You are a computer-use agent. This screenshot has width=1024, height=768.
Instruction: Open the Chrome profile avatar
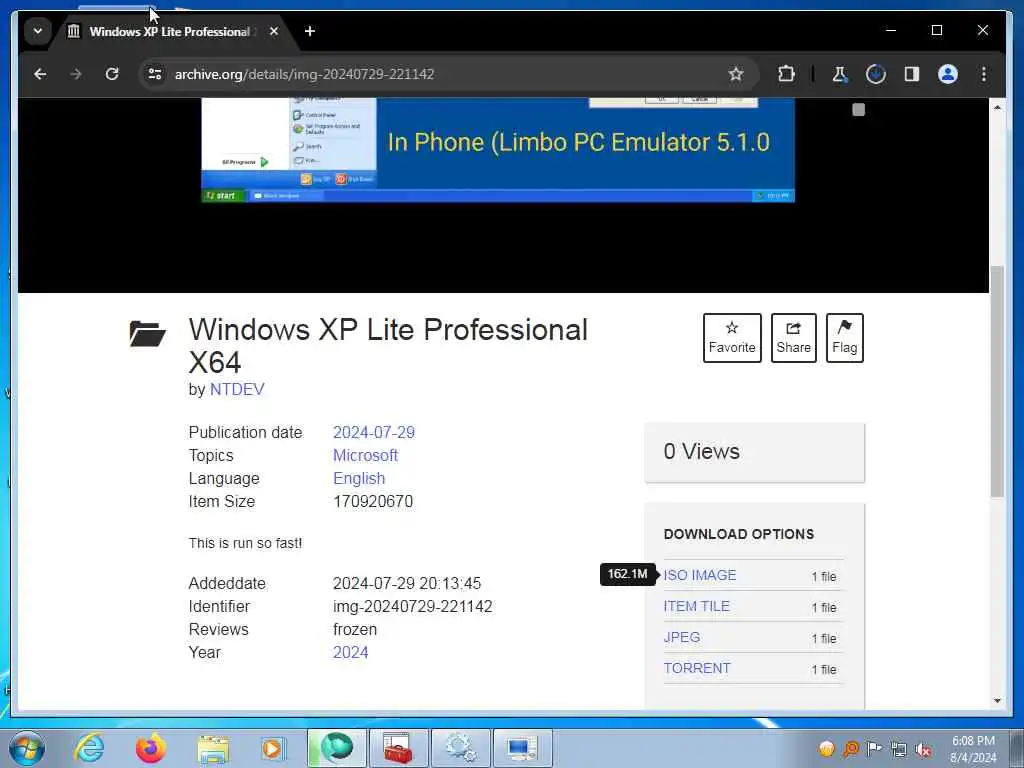948,74
